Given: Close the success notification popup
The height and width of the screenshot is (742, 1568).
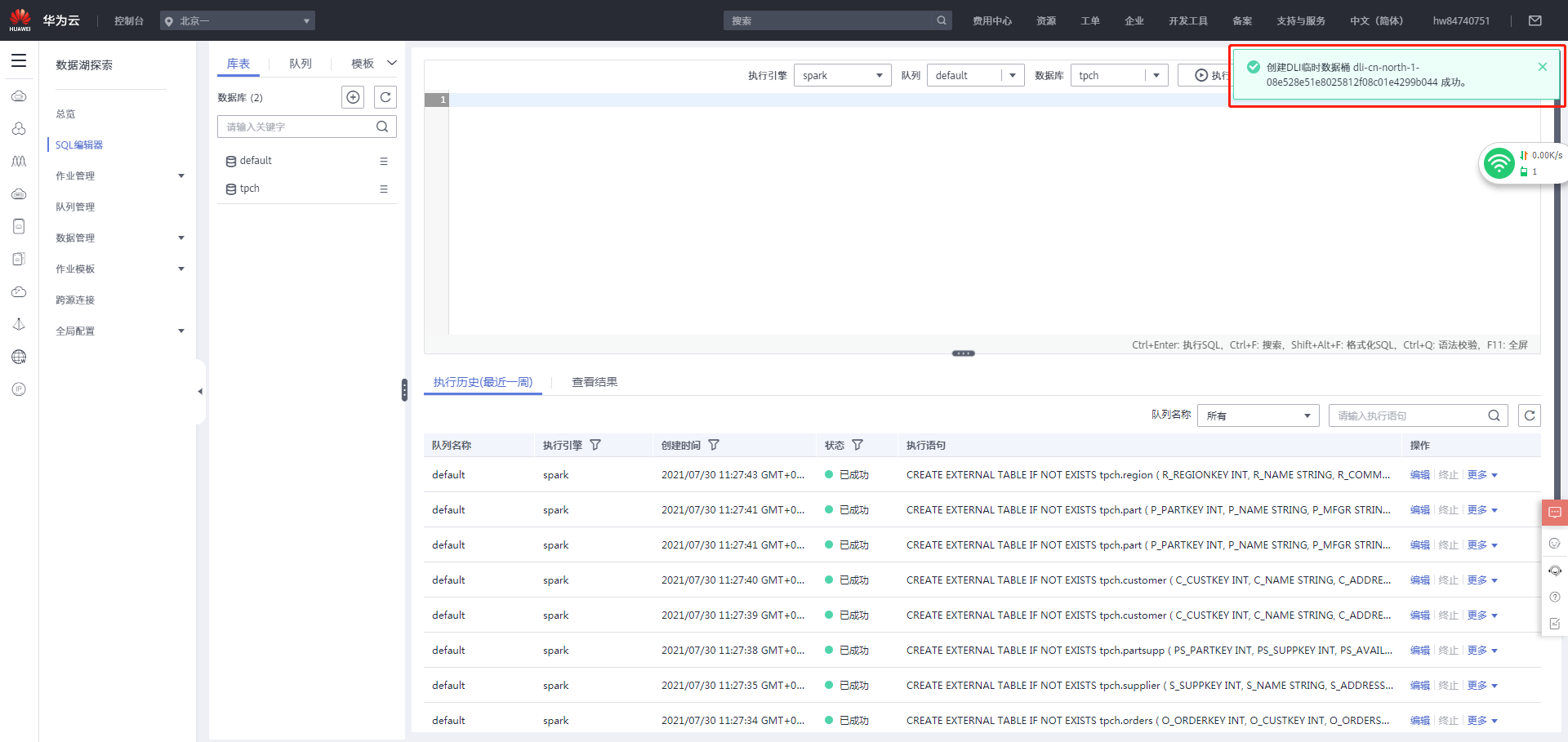Looking at the screenshot, I should point(1543,67).
